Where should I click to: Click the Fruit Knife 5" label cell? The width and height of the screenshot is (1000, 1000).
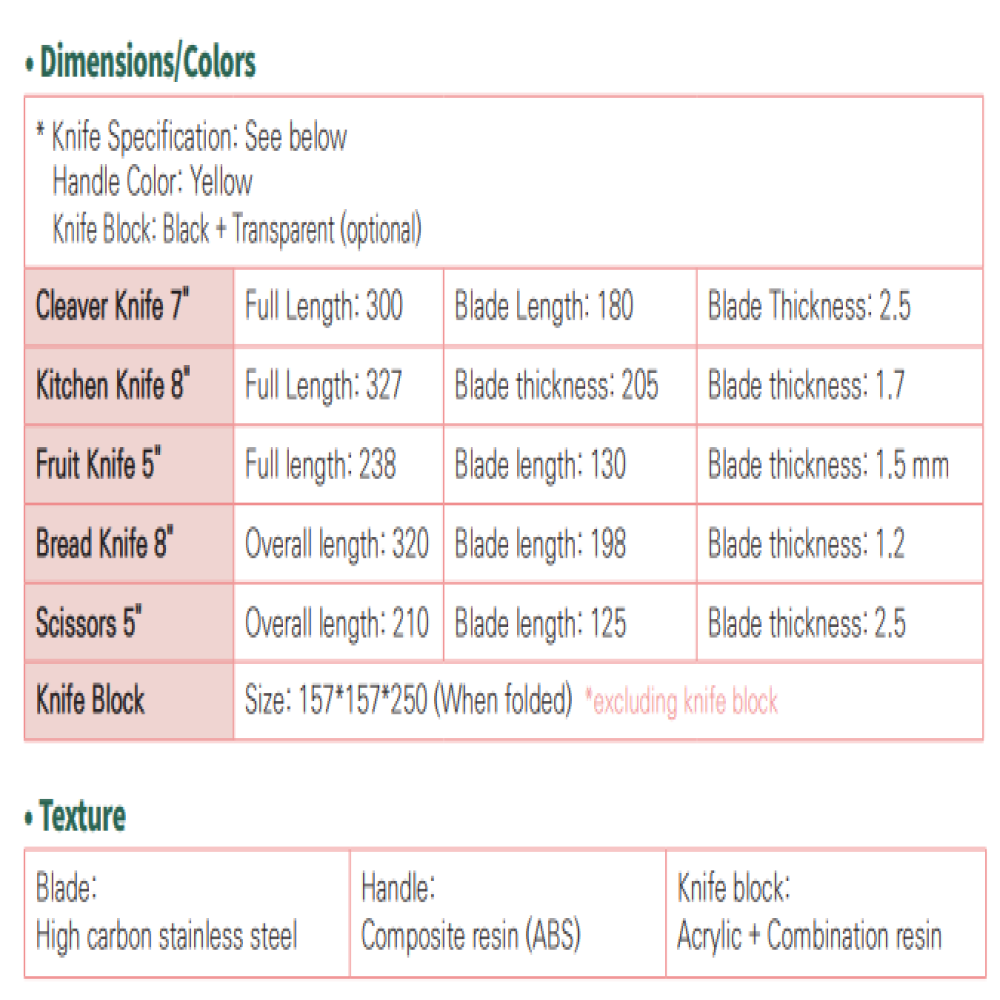99,464
